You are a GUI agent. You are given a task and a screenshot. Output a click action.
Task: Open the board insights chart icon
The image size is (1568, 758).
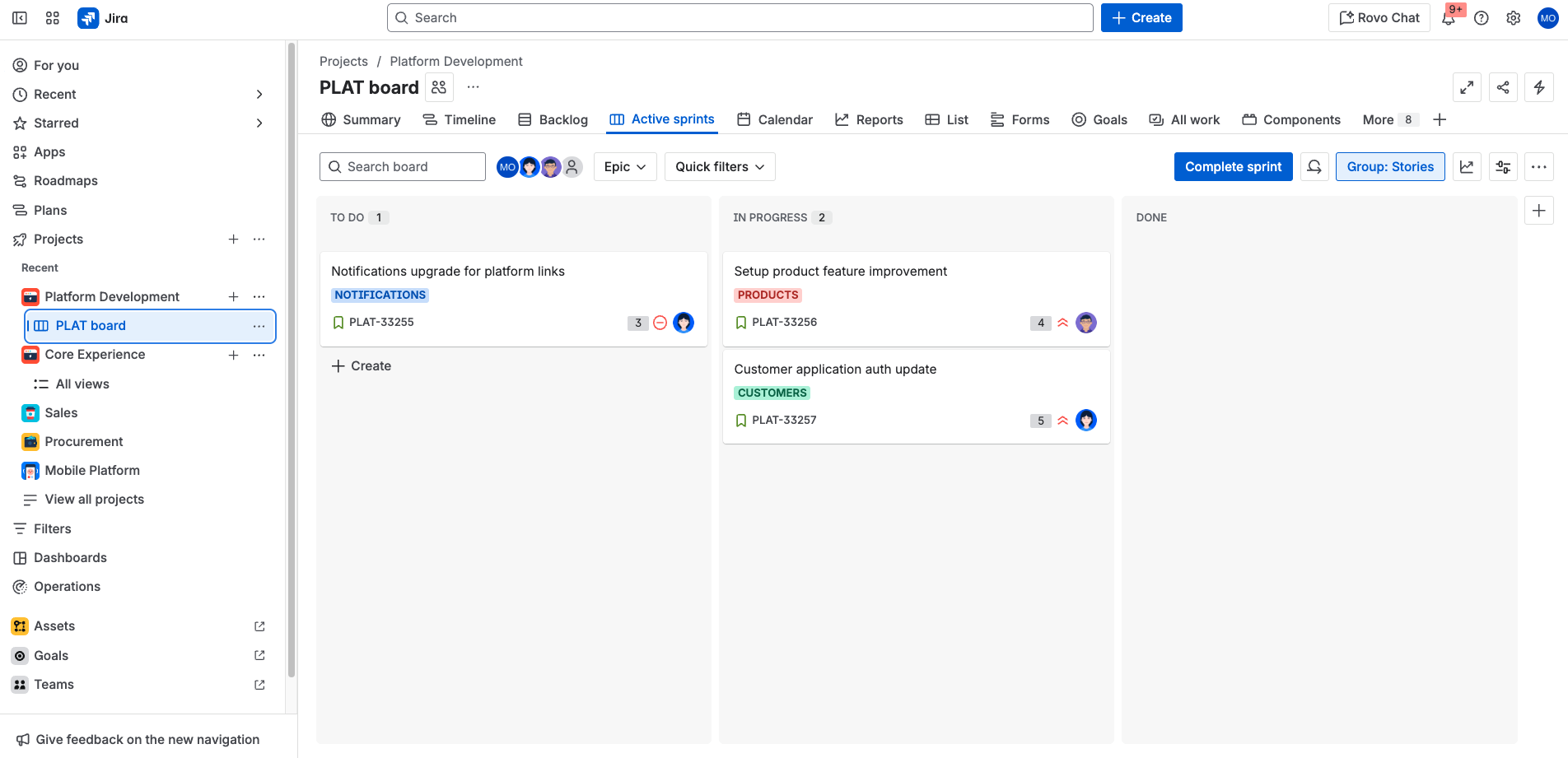(1467, 166)
